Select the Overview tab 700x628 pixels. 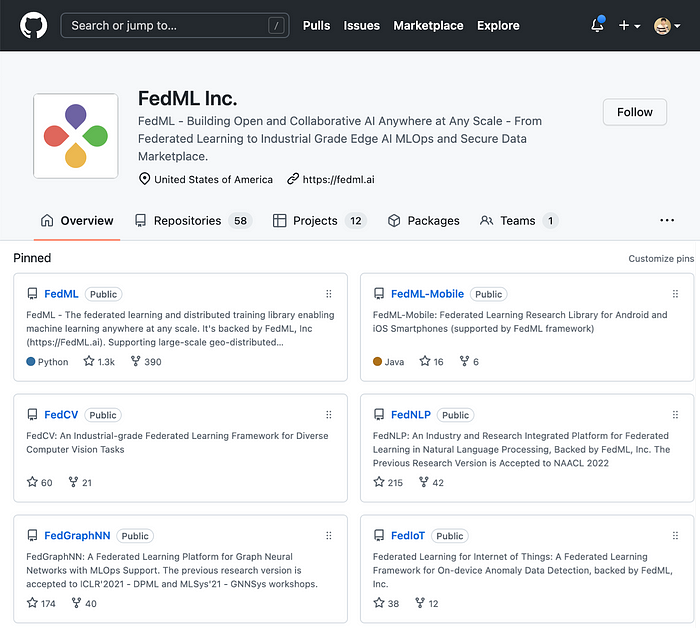tap(77, 220)
